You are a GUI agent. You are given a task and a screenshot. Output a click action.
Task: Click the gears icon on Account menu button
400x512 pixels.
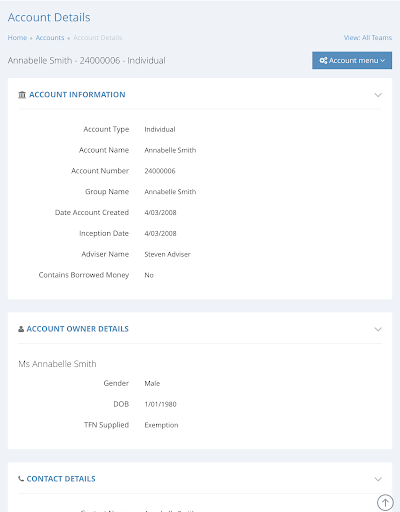323,60
